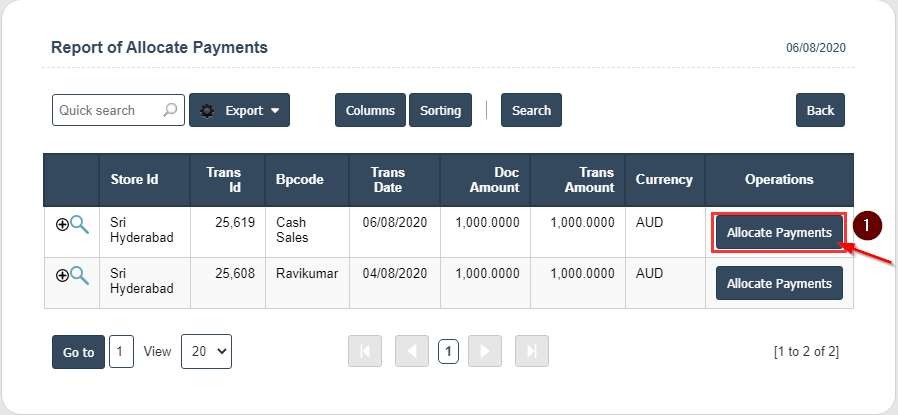898x415 pixels.
Task: Go to the first page arrow
Action: tap(364, 351)
